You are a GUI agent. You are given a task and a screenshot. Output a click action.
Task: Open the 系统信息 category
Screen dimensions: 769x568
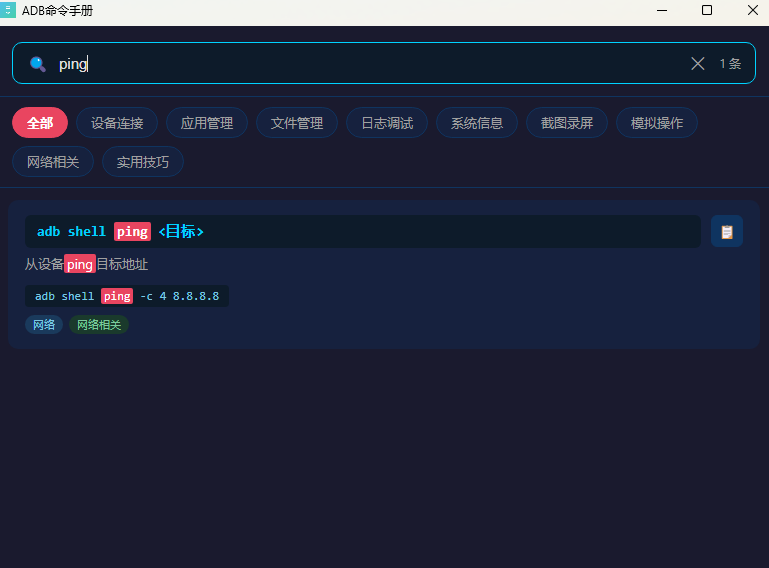coord(477,123)
